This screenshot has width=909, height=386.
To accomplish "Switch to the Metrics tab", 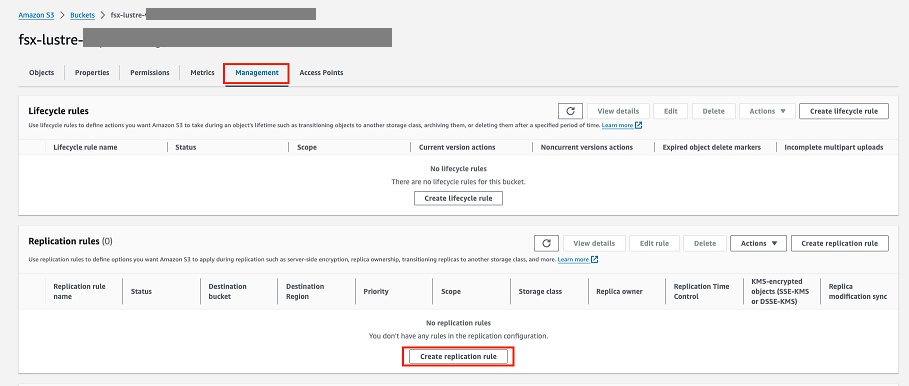I will 202,72.
